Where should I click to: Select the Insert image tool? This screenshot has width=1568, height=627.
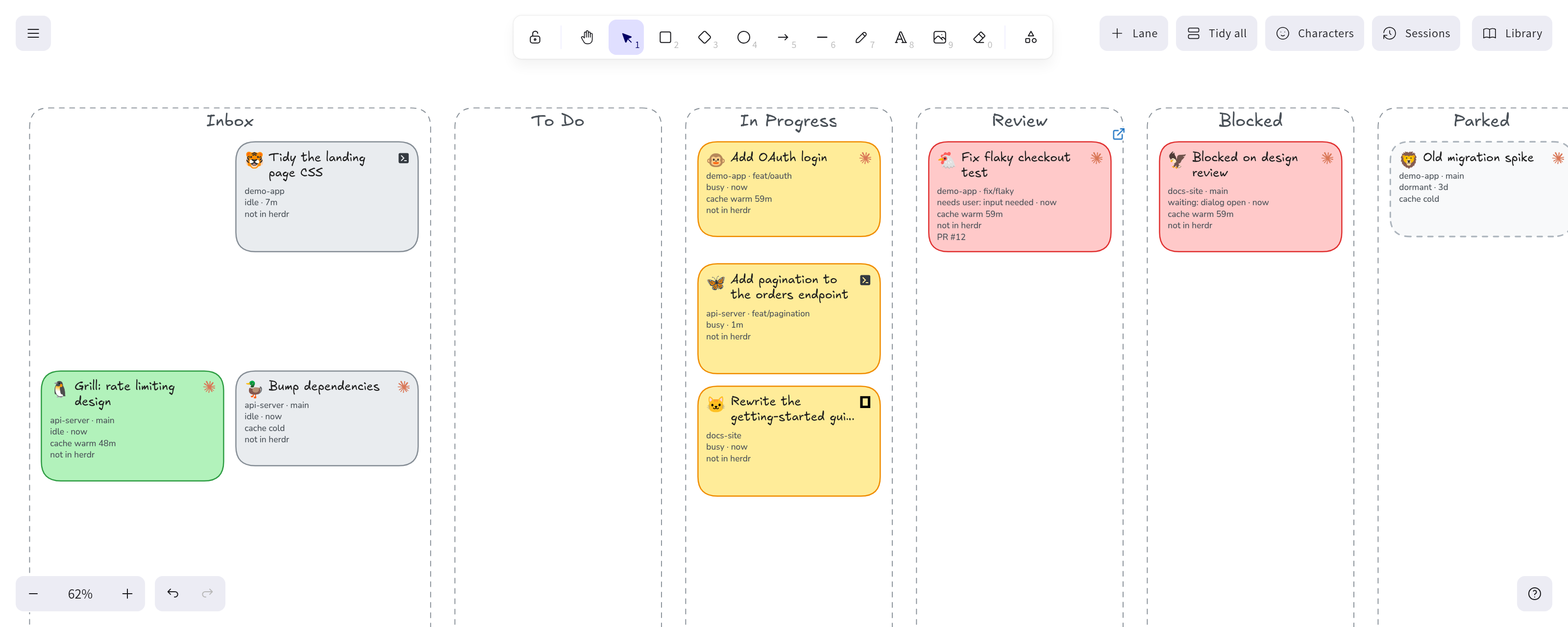[940, 38]
